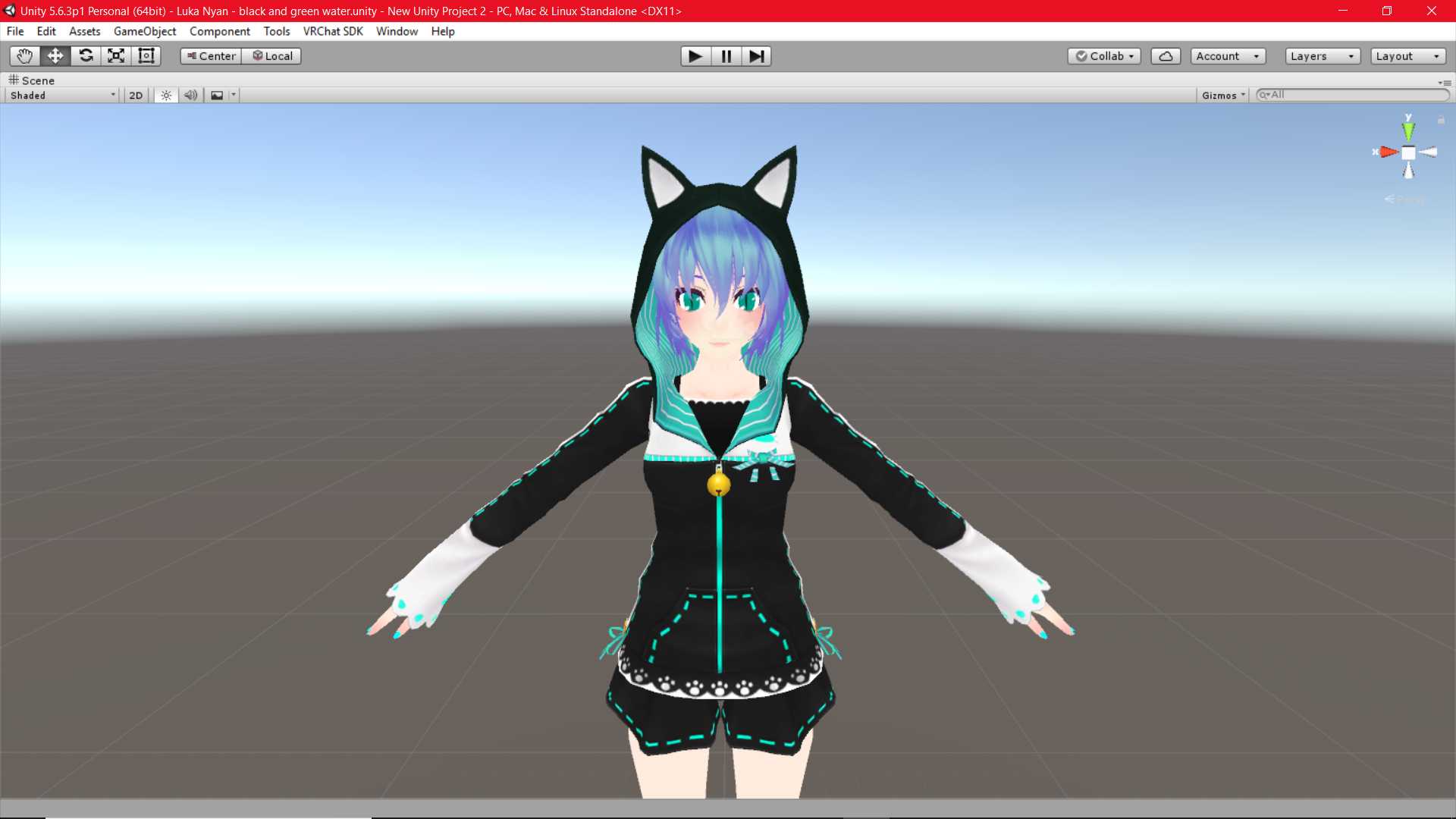This screenshot has width=1456, height=819.
Task: Switch handle rotation to Local
Action: point(271,55)
